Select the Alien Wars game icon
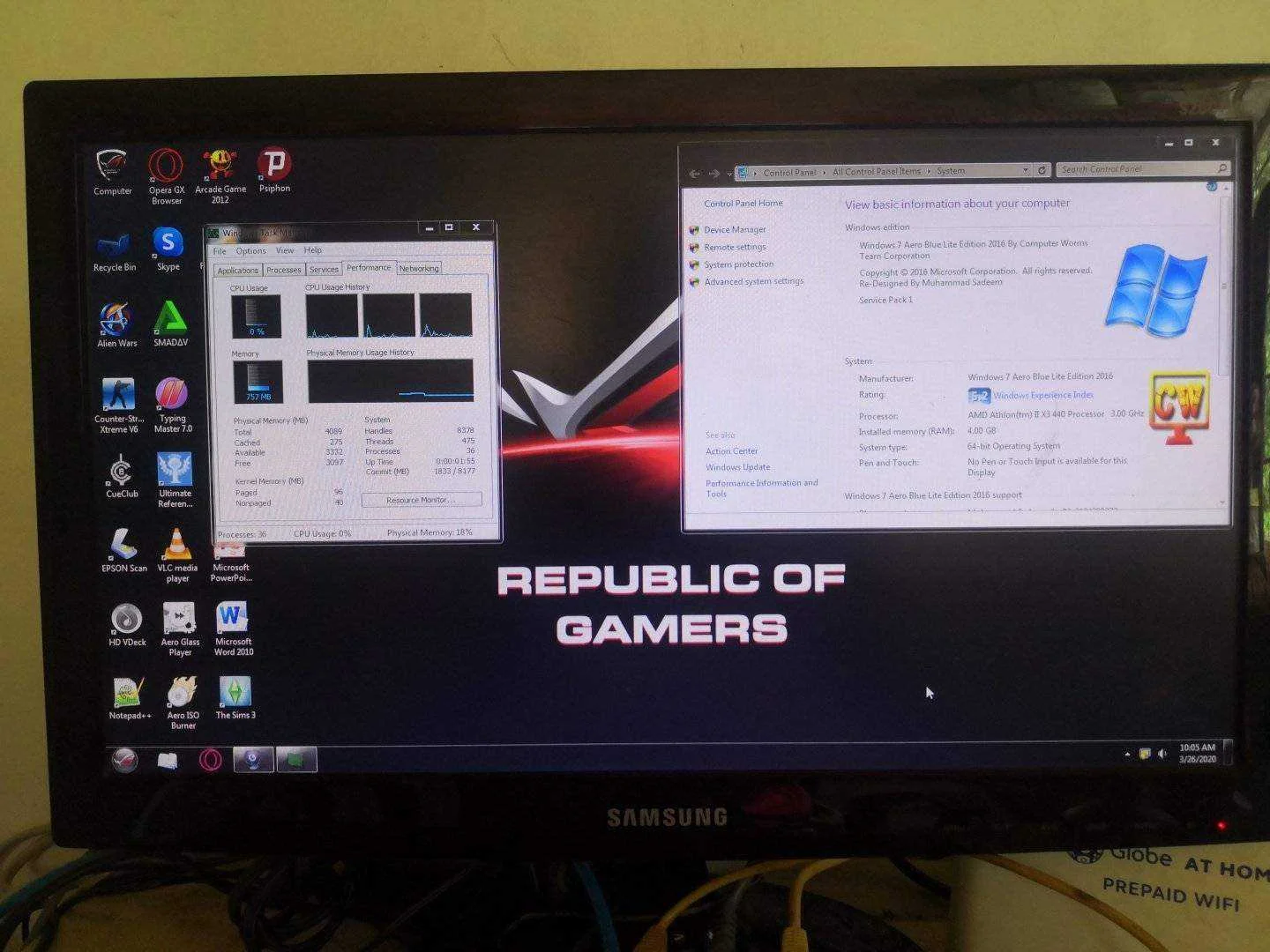This screenshot has width=1270, height=952. click(x=116, y=325)
